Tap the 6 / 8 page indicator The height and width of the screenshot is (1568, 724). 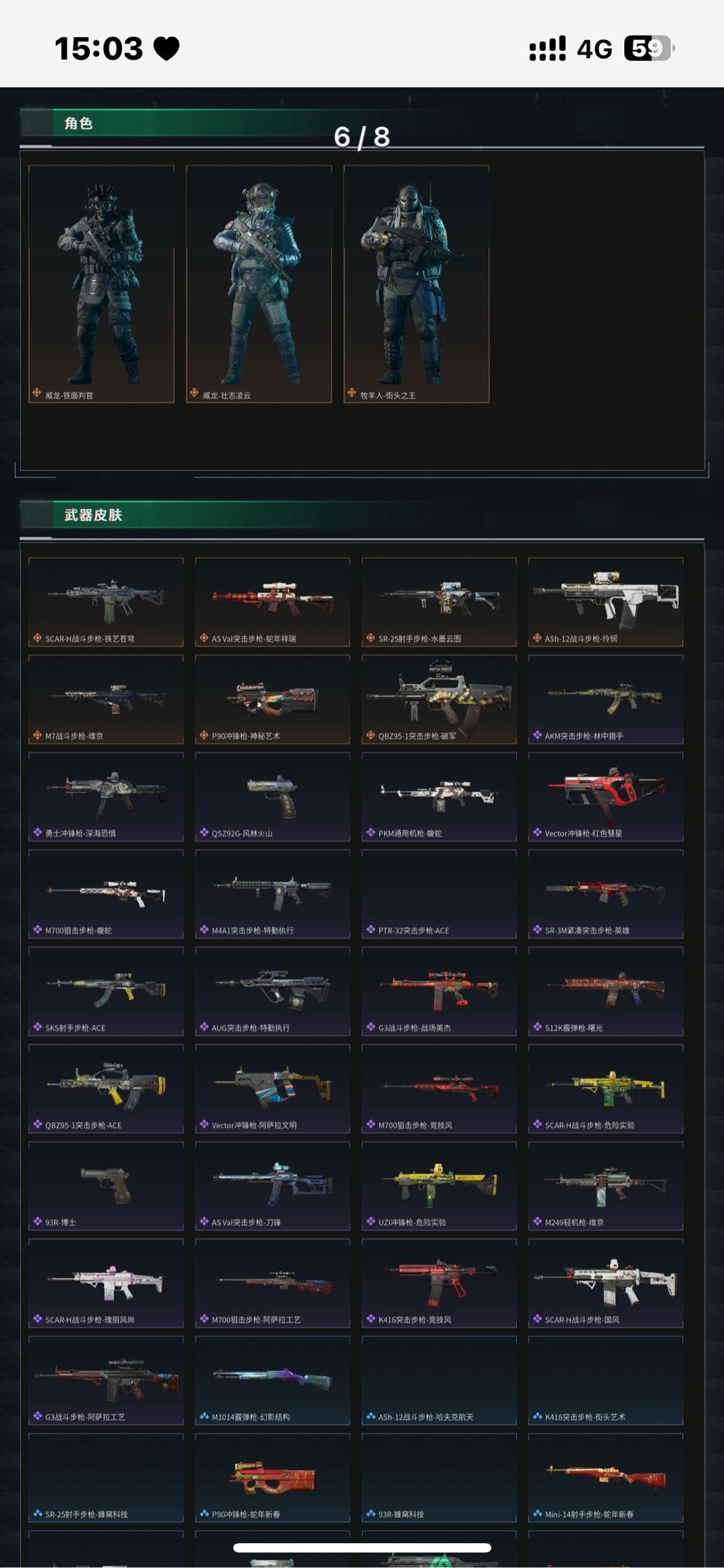(362, 137)
